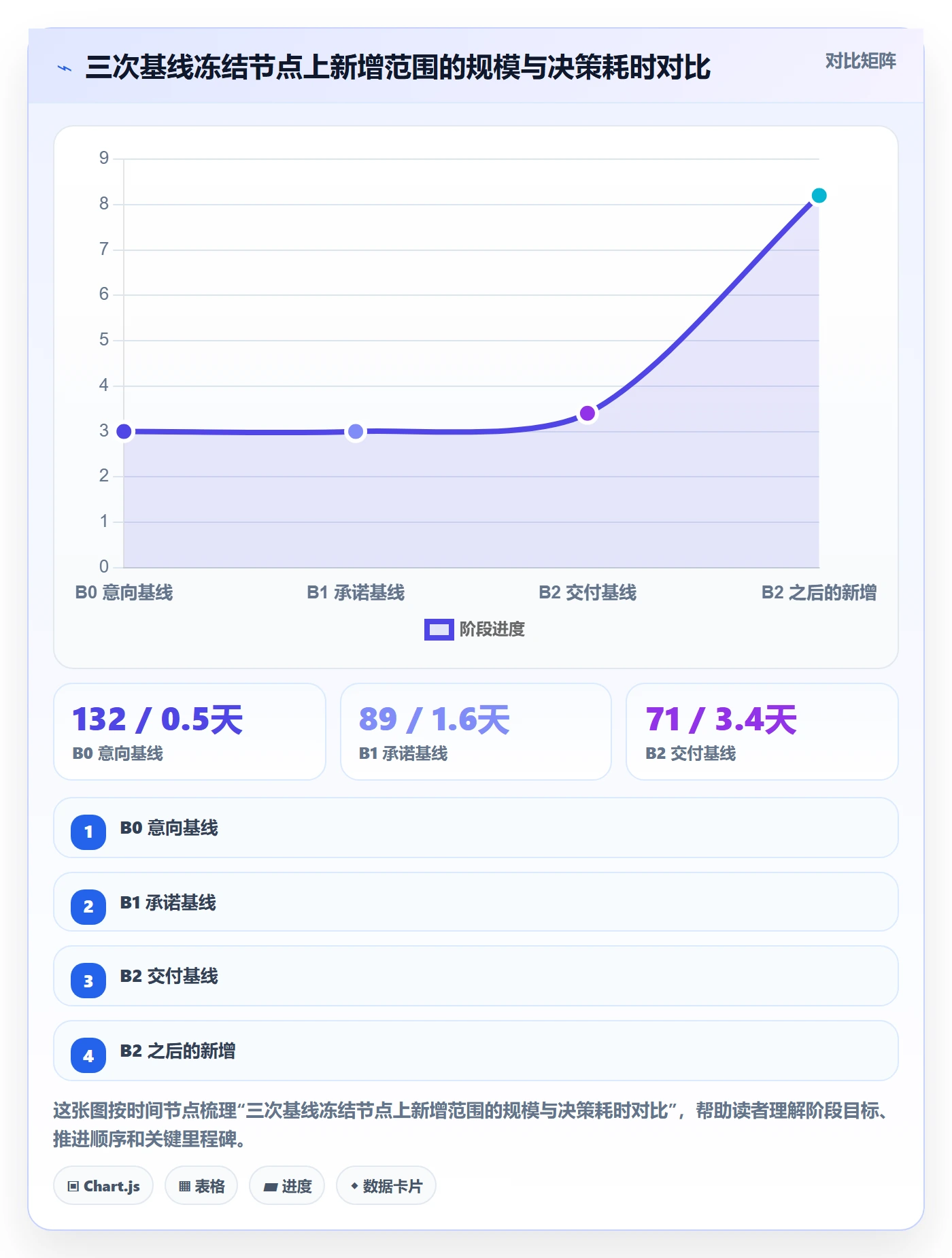Image resolution: width=952 pixels, height=1258 pixels.
Task: Click the chart title 三次基线冻结节点 heading
Action: 398,67
